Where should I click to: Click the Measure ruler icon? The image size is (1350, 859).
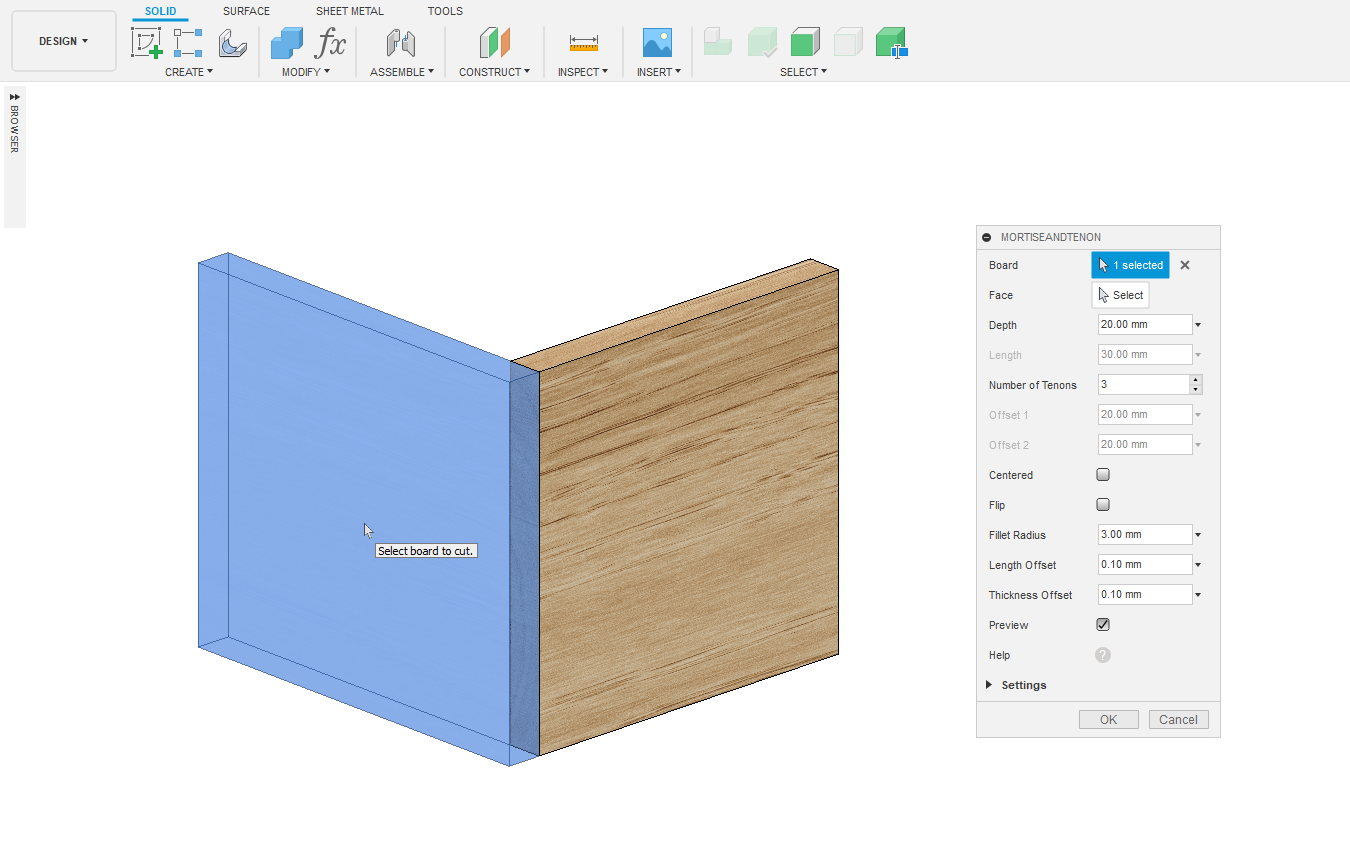583,43
